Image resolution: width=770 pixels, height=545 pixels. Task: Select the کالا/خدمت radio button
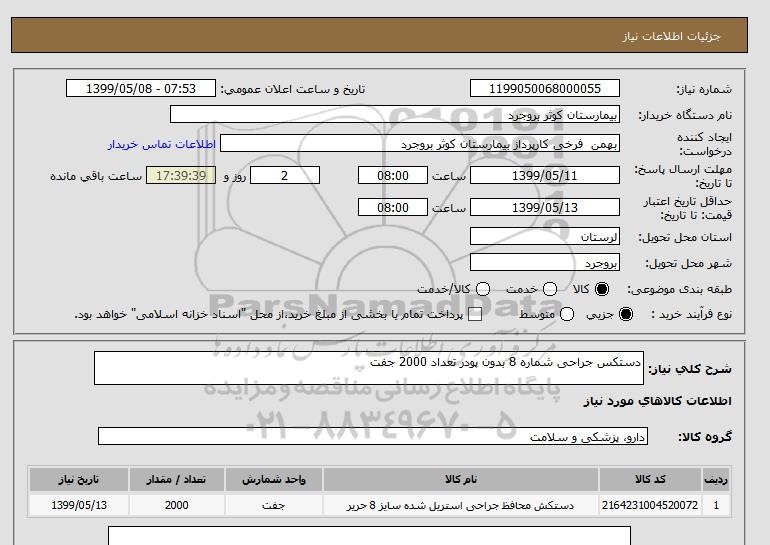point(483,289)
